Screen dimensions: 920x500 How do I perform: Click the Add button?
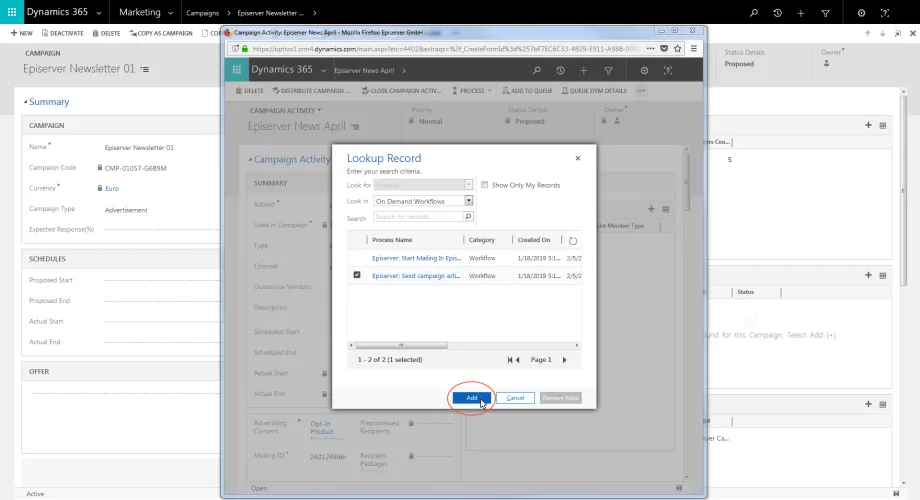click(x=472, y=398)
